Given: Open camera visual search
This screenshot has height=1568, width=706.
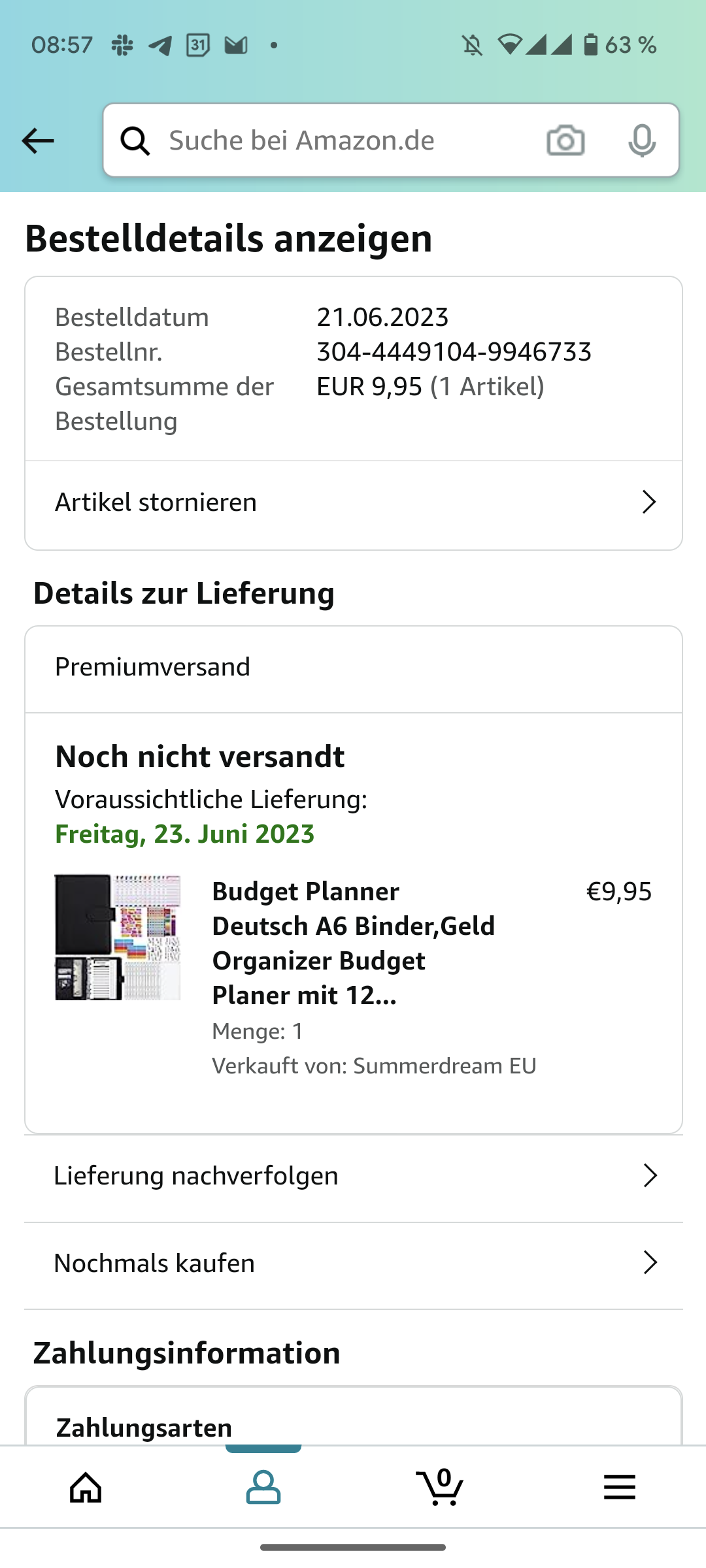Looking at the screenshot, I should (x=565, y=140).
